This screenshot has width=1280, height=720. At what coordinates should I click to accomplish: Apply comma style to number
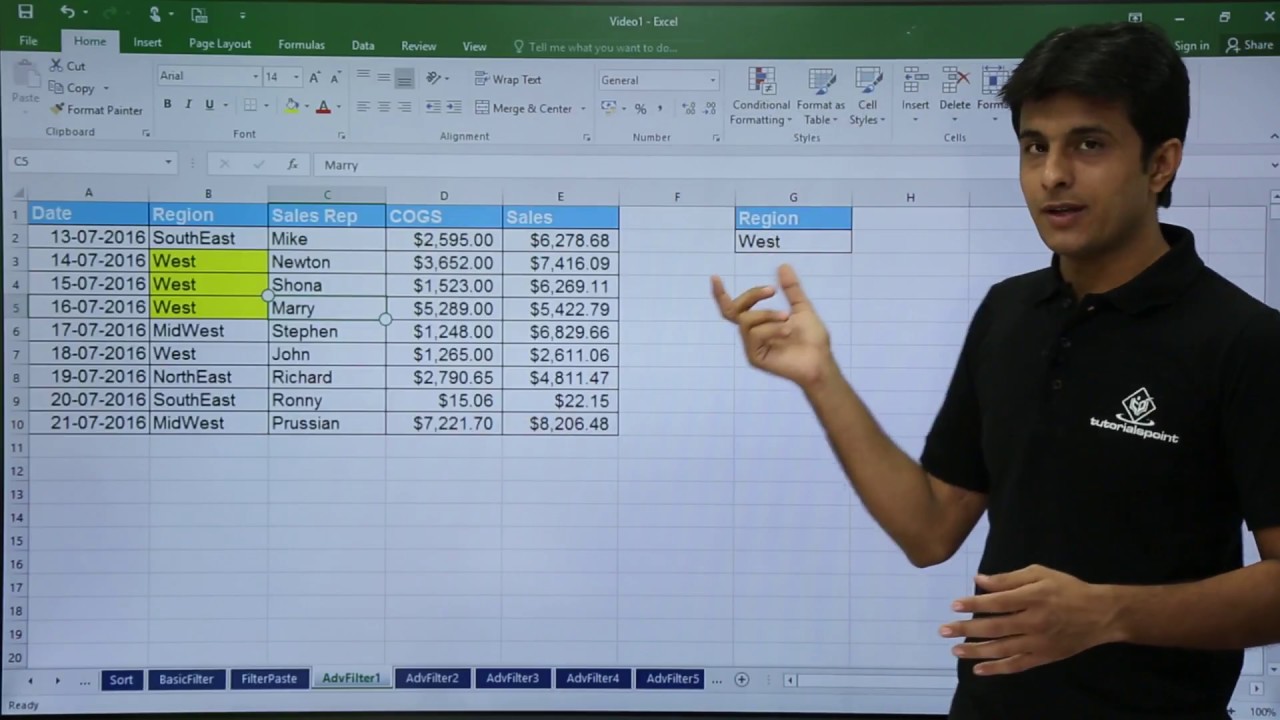(660, 108)
